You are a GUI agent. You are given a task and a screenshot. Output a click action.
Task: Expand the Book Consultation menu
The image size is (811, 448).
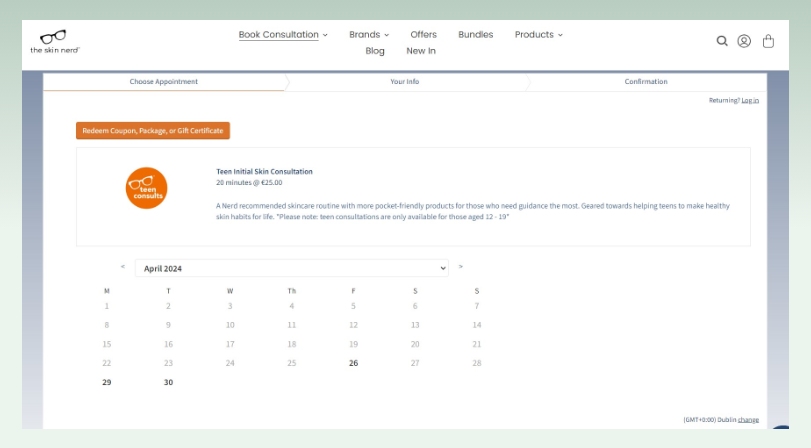point(283,35)
